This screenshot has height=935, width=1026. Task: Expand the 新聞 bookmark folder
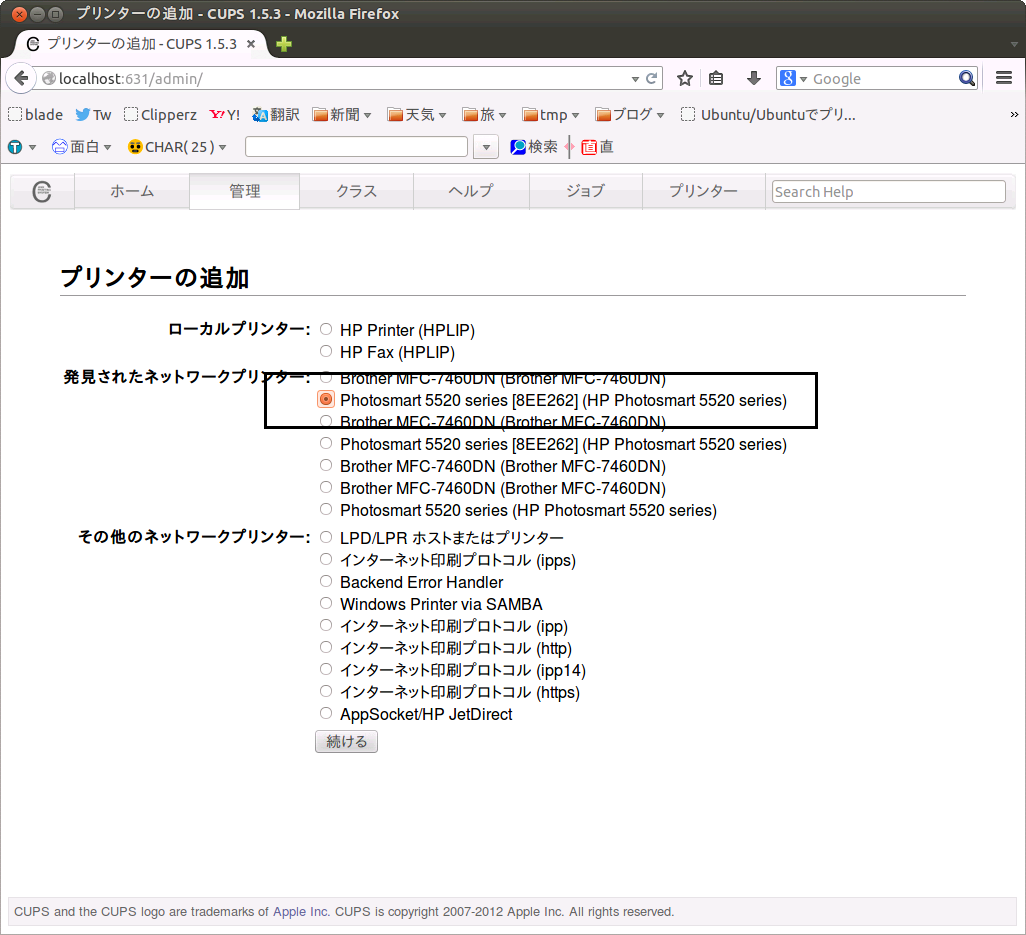pos(342,115)
